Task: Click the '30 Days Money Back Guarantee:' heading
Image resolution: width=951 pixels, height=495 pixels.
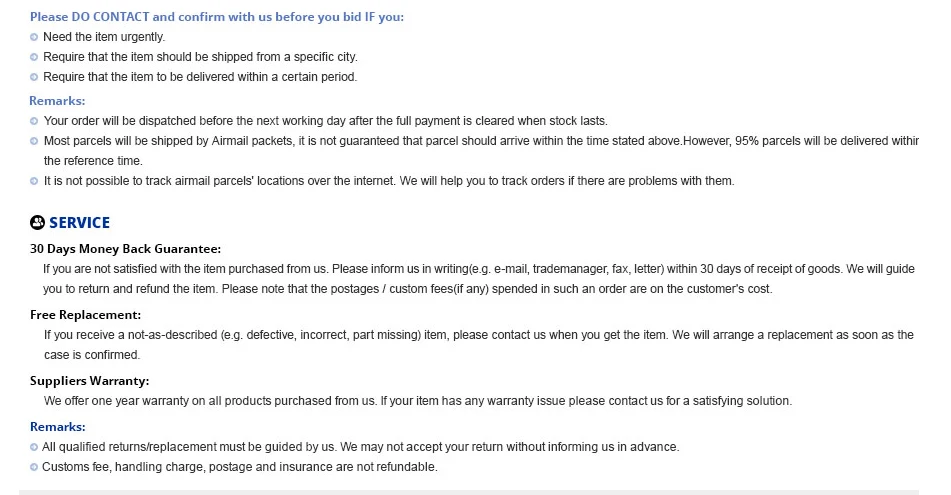Action: point(126,249)
